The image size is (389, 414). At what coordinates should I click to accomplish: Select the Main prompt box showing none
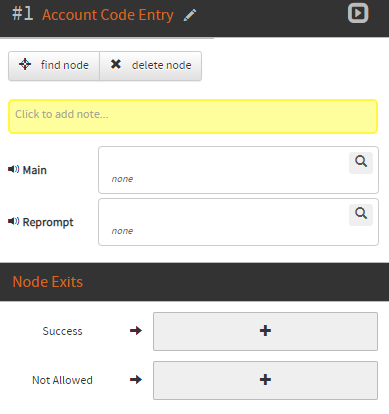point(238,170)
